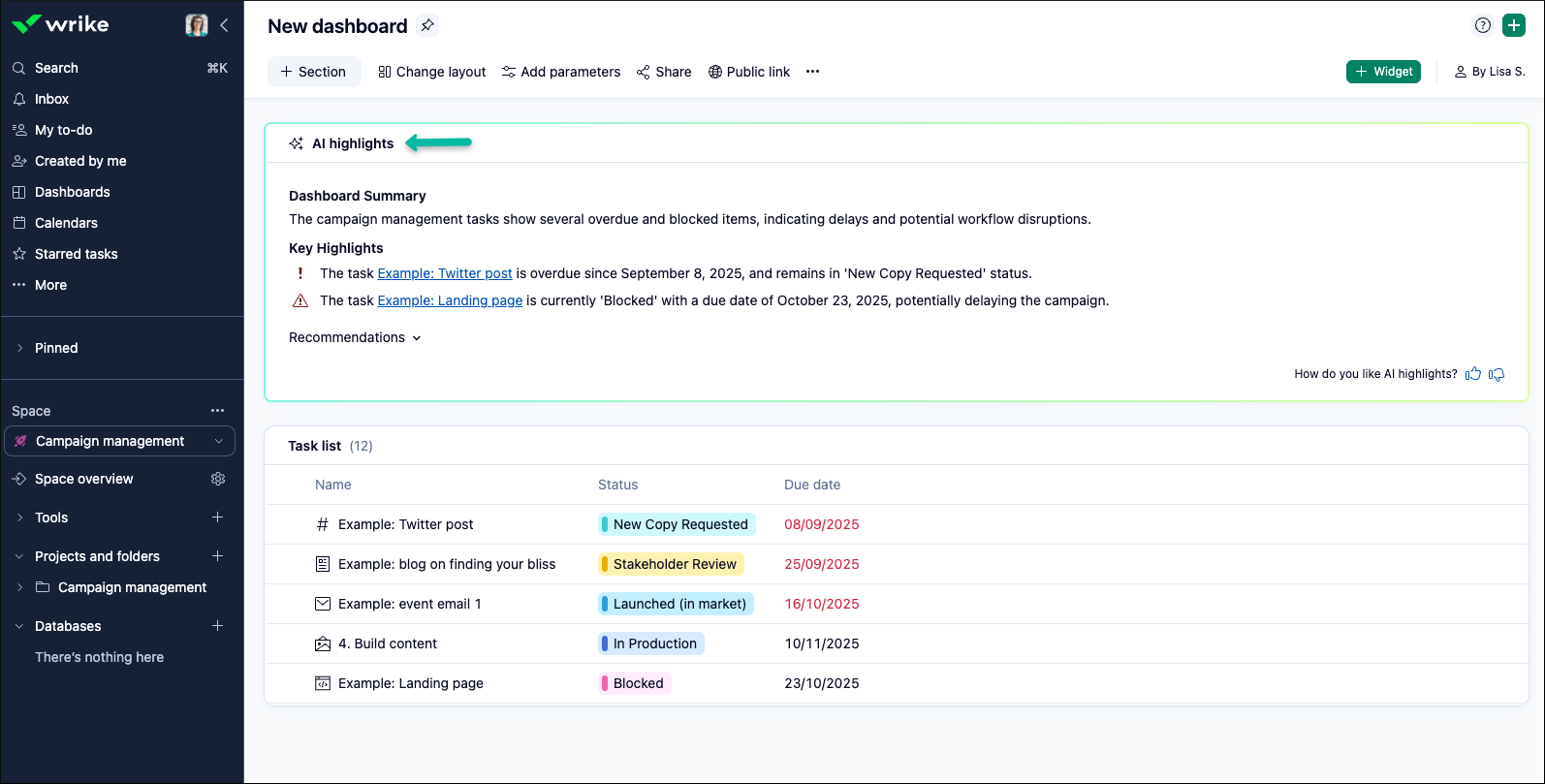
Task: Open the help question mark icon
Action: point(1482,26)
